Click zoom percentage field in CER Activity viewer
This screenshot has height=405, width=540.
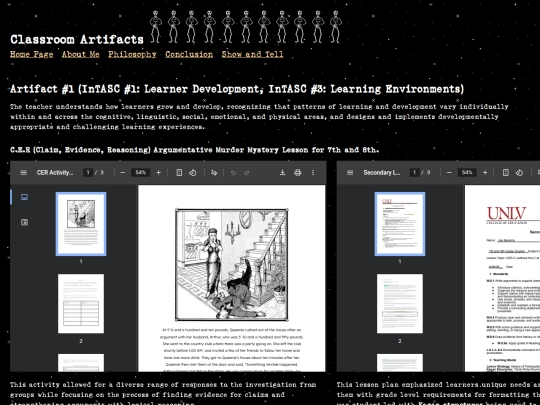pyautogui.click(x=141, y=173)
